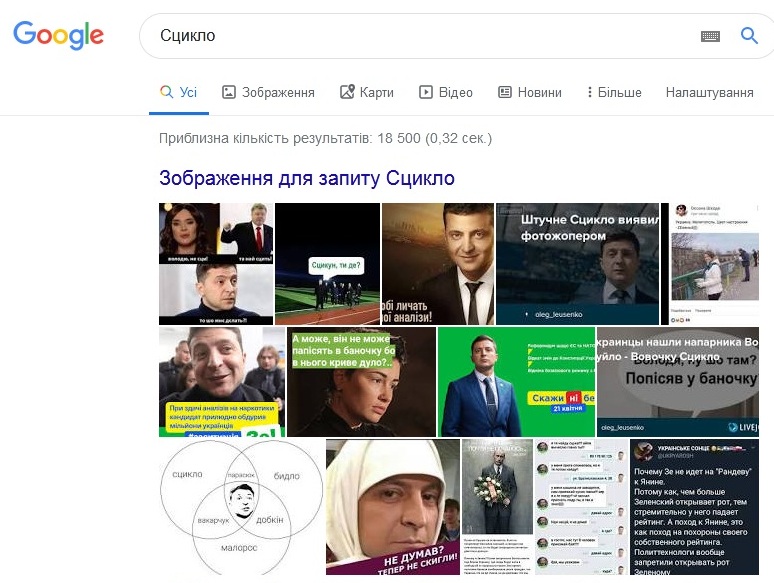Click inside the search query field
The width and height of the screenshot is (774, 583).
click(x=420, y=36)
